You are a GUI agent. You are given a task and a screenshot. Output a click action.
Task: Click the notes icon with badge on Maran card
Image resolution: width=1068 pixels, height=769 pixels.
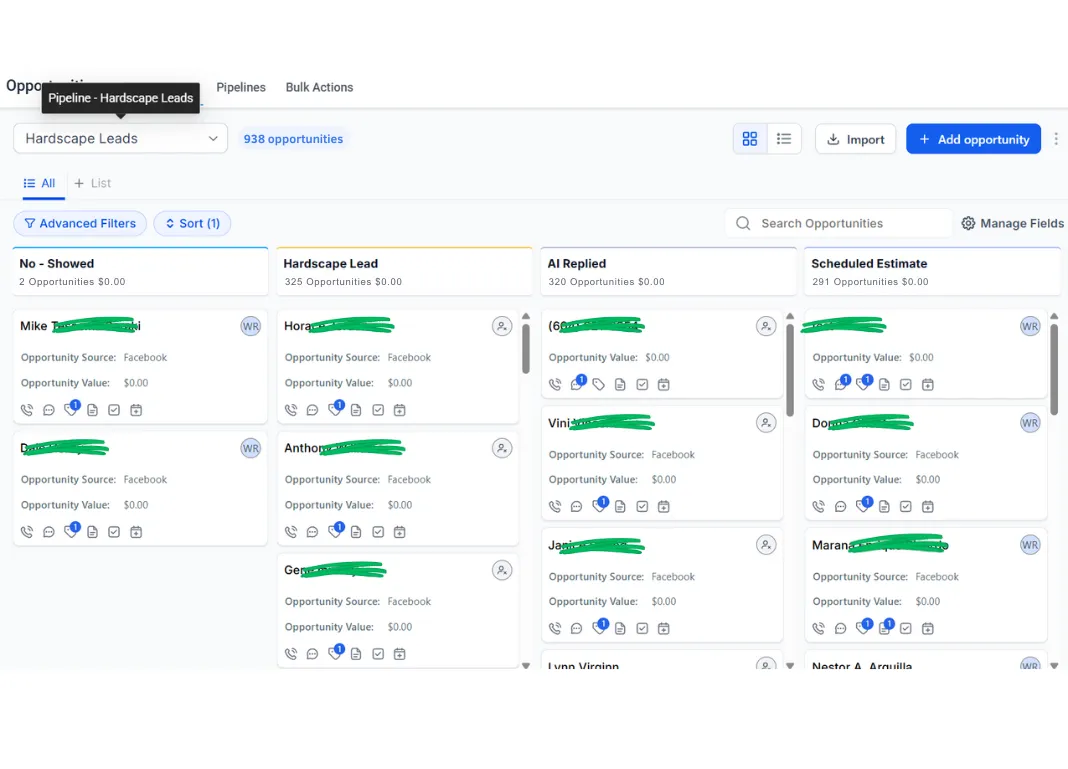[x=885, y=627]
